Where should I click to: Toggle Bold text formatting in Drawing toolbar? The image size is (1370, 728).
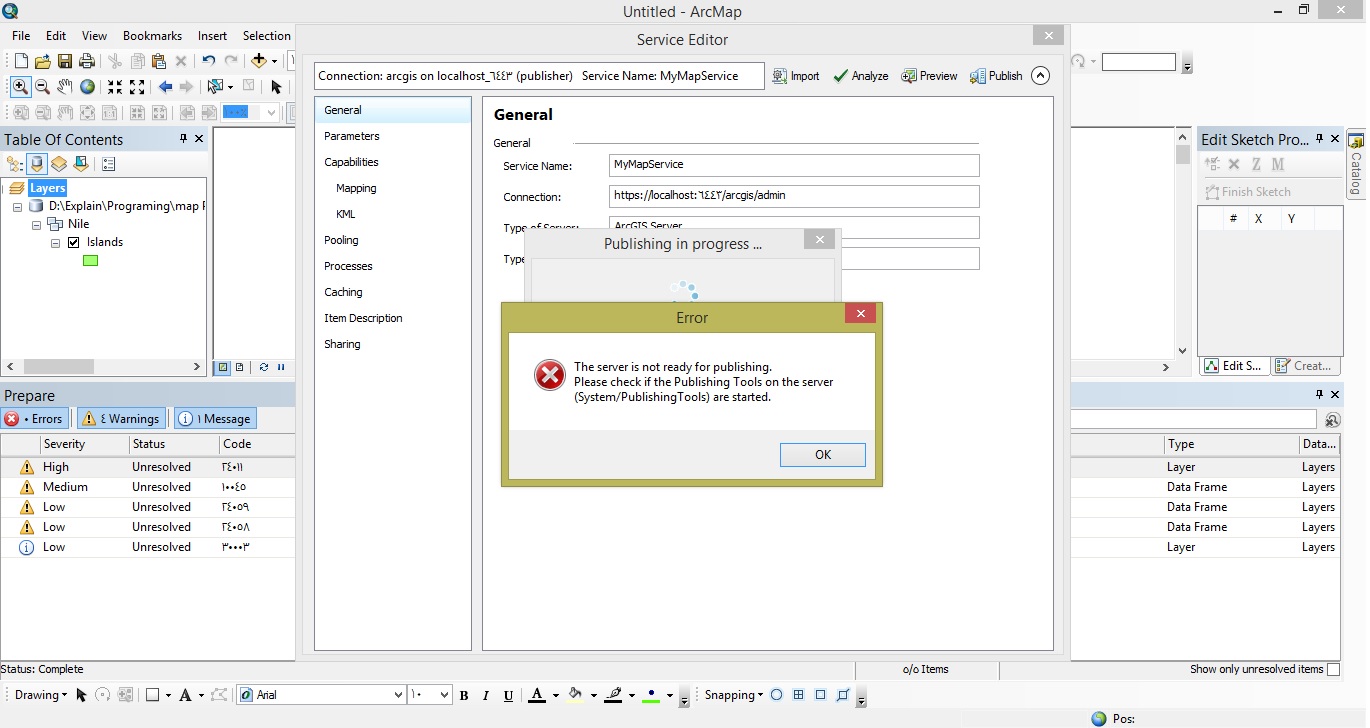(x=464, y=696)
